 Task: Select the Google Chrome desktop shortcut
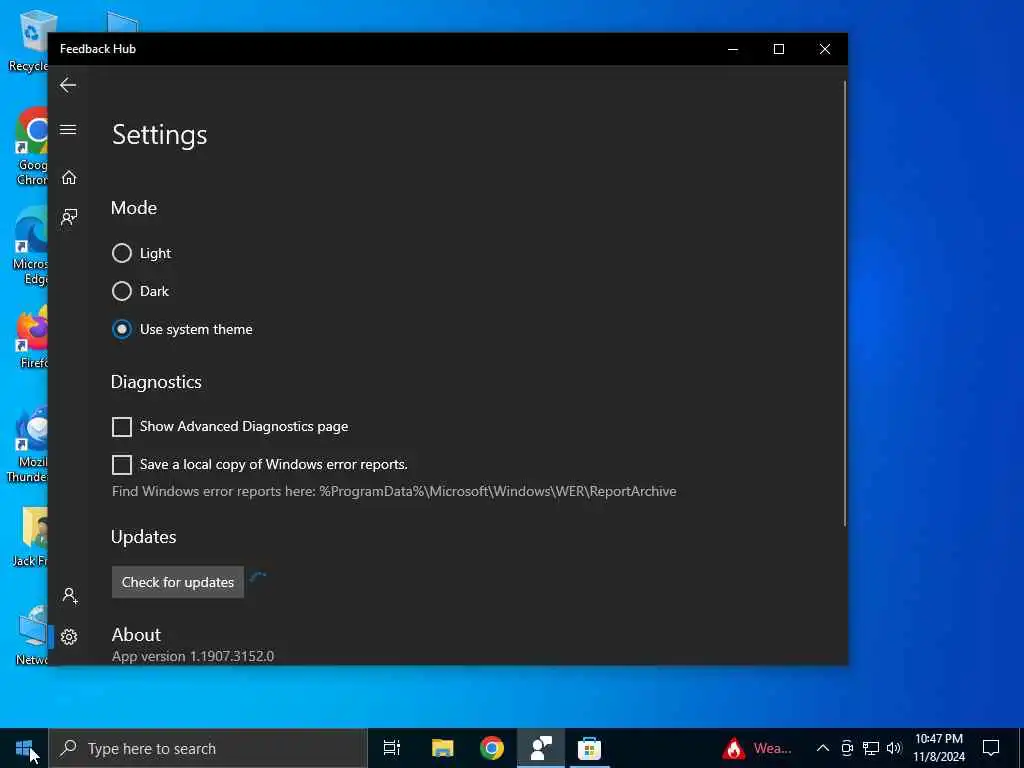32,147
